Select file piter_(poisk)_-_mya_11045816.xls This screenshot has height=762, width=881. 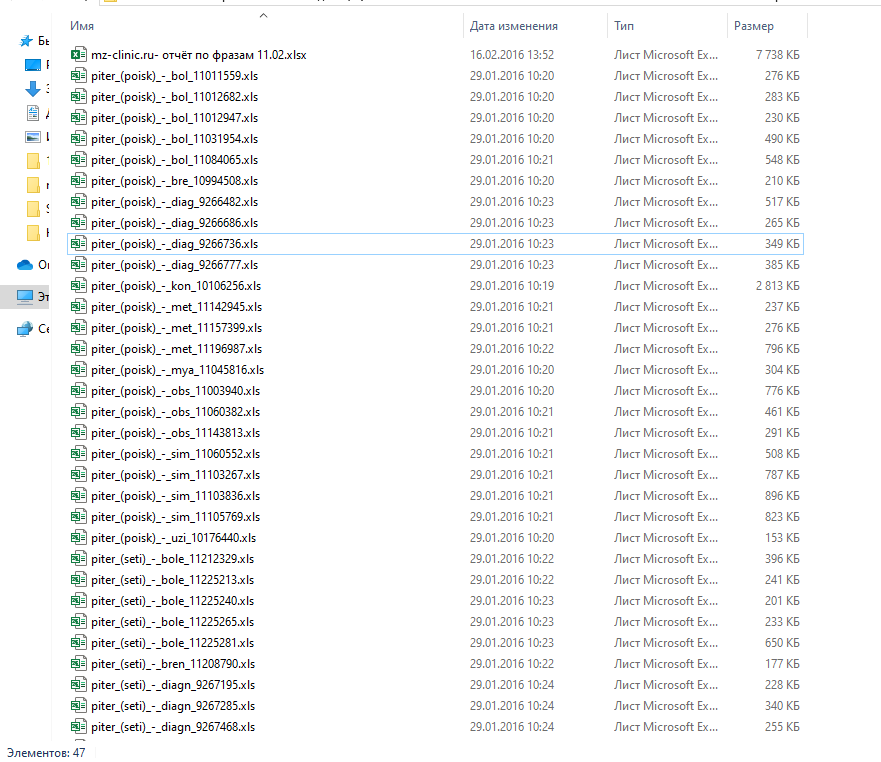(177, 370)
